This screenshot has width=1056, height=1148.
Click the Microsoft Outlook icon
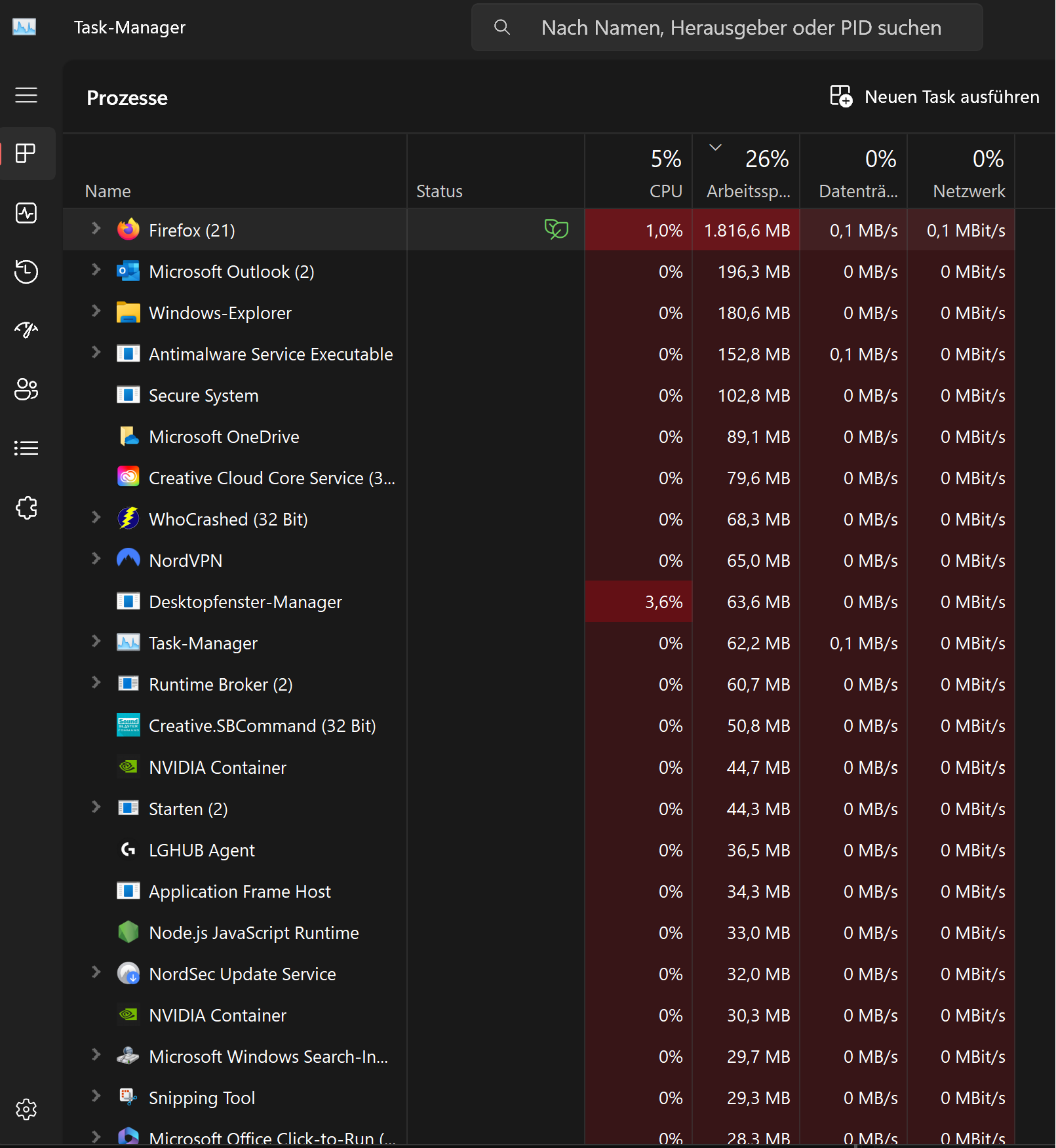pyautogui.click(x=128, y=271)
